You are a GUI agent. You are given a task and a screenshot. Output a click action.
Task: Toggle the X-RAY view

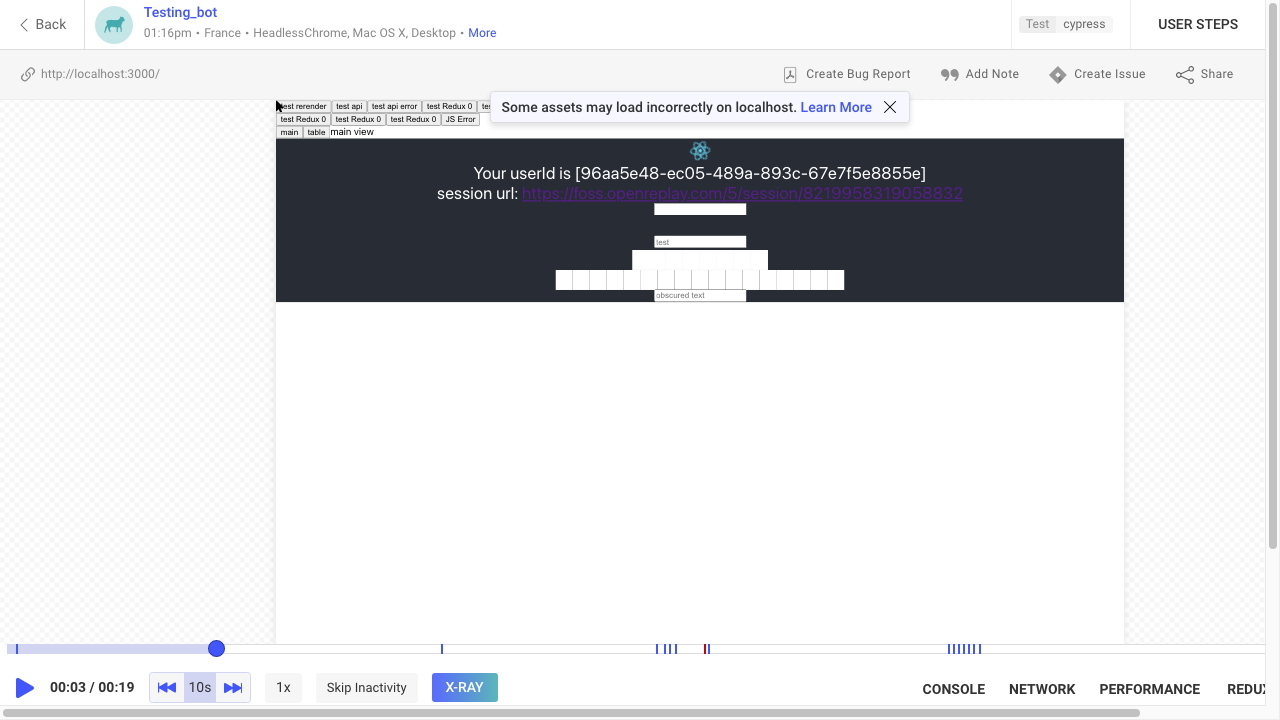(x=464, y=688)
